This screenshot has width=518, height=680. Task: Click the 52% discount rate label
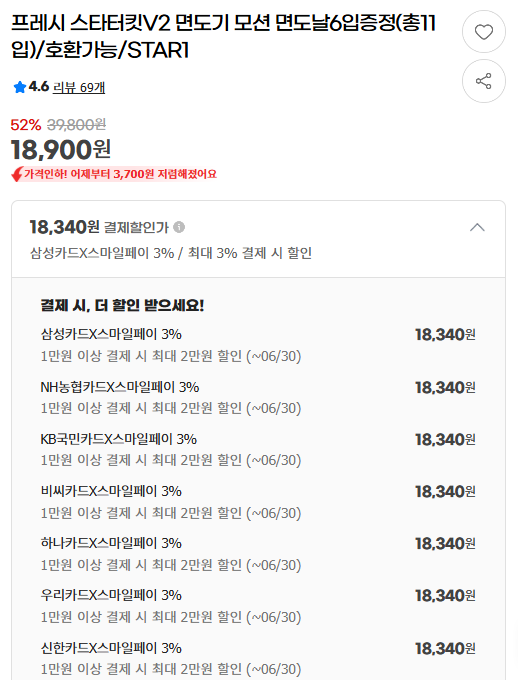pos(26,125)
